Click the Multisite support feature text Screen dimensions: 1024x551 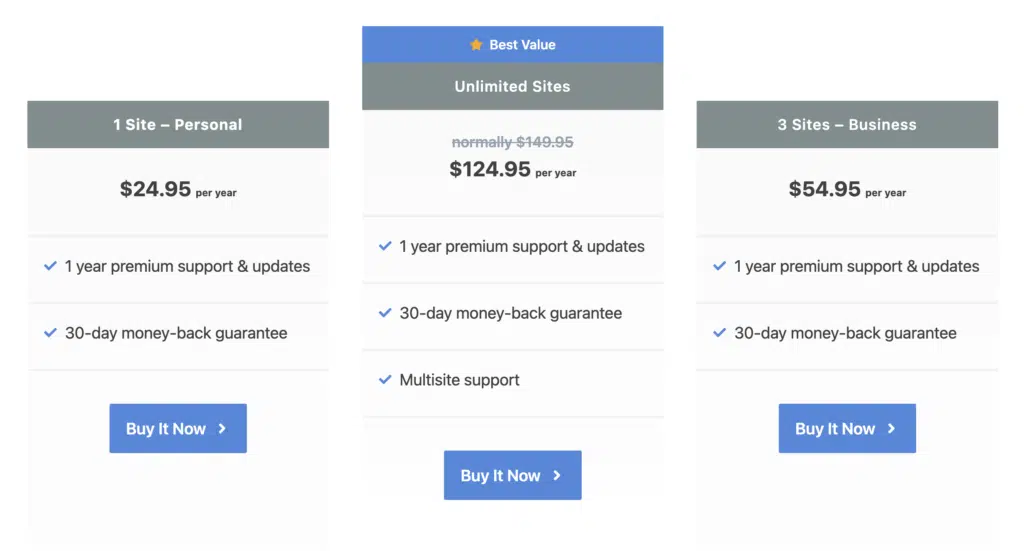459,380
